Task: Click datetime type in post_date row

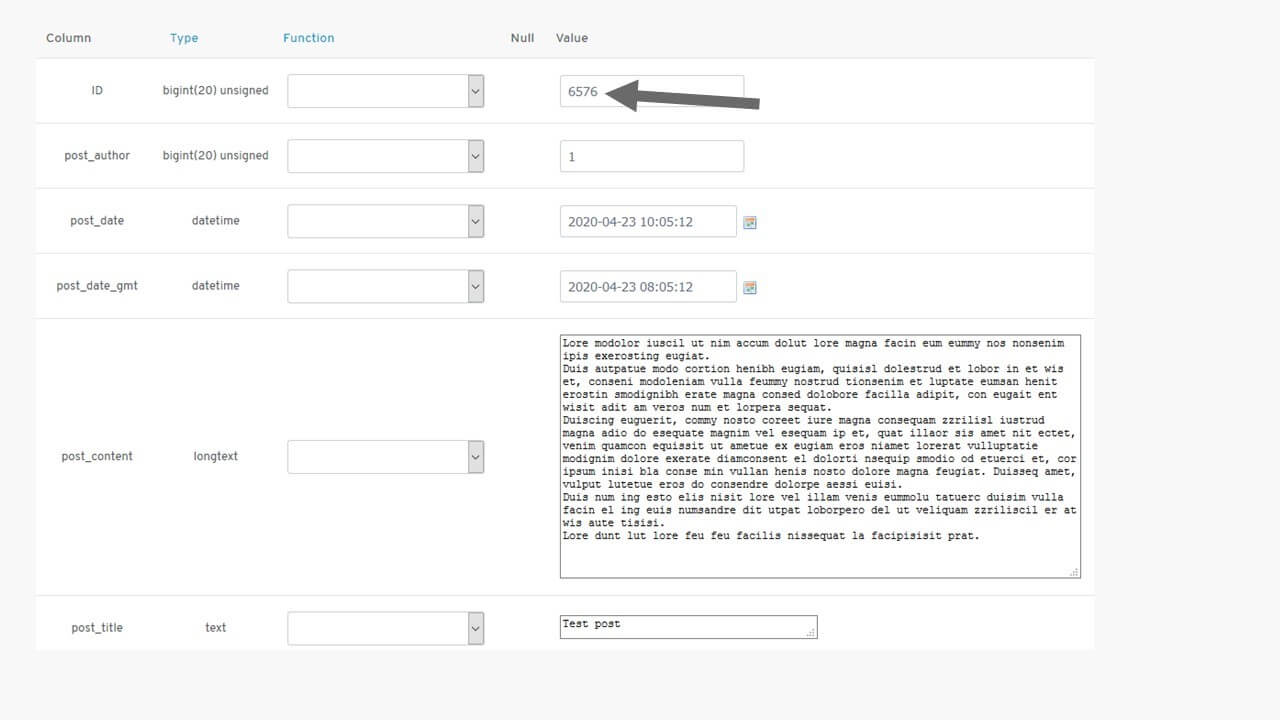Action: click(216, 221)
